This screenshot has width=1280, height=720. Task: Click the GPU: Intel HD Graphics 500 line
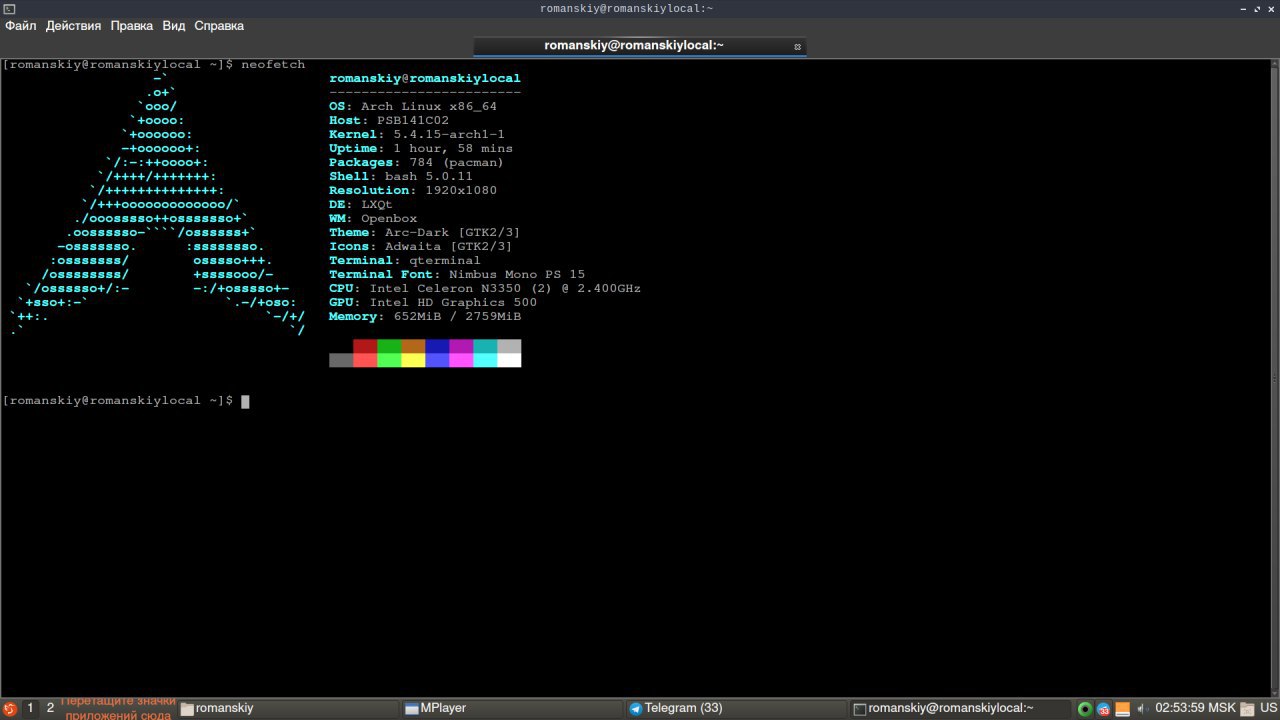click(433, 302)
